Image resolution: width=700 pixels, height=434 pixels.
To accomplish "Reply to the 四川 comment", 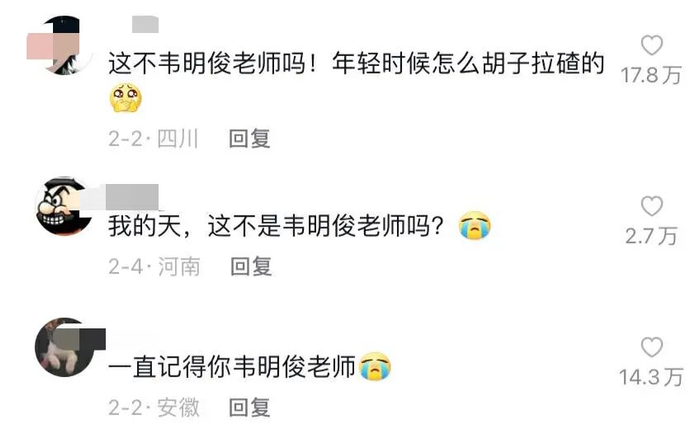I will coord(250,138).
